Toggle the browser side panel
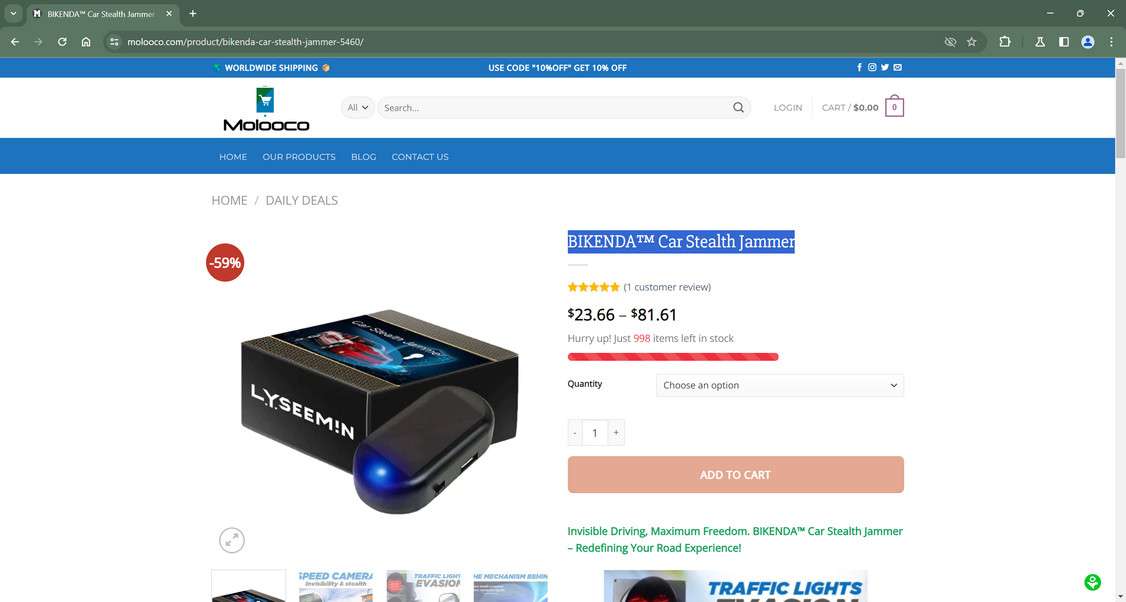Screen dimensions: 1126x602 tap(1064, 42)
